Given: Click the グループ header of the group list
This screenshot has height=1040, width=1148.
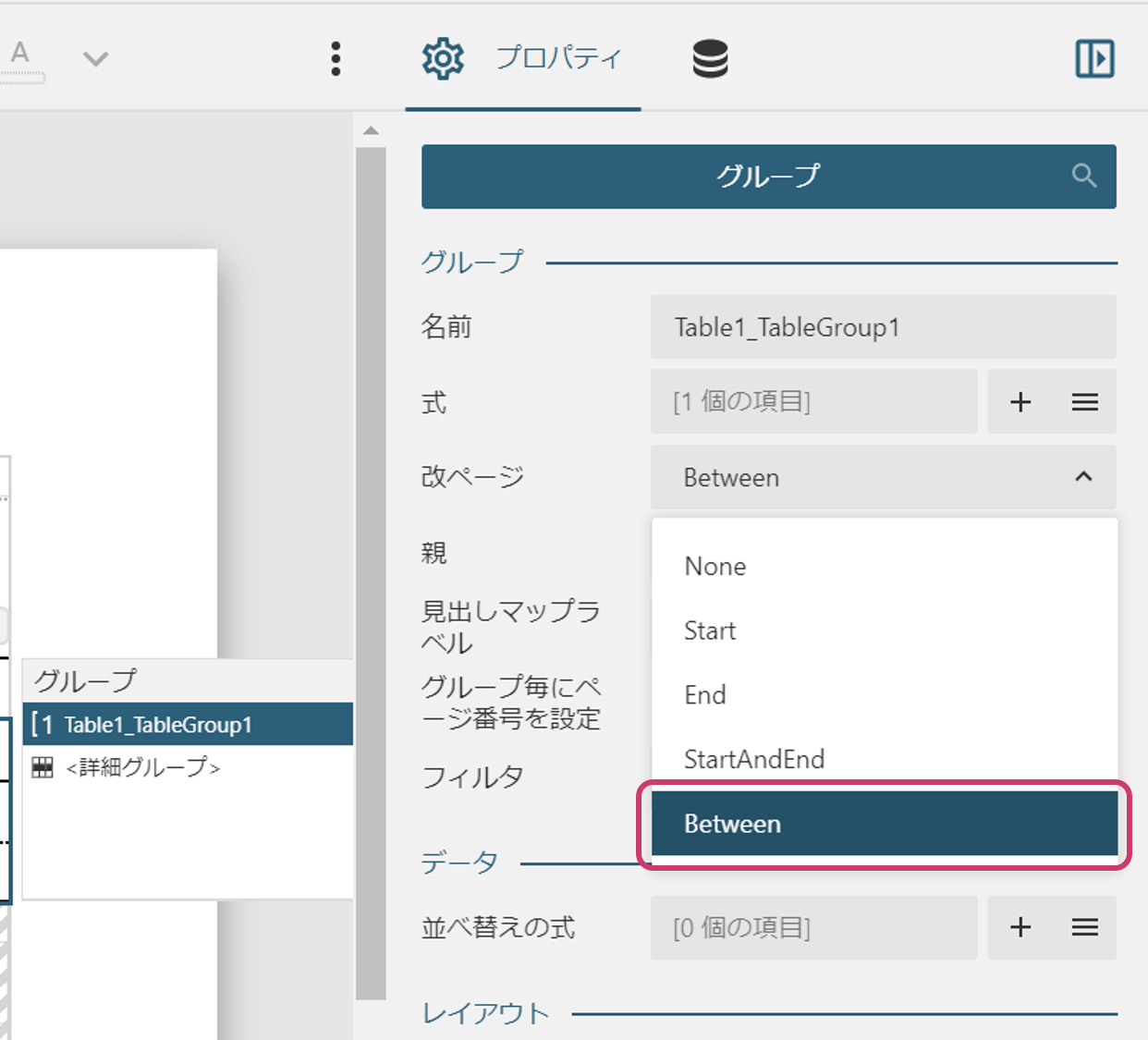Looking at the screenshot, I should pos(188,681).
